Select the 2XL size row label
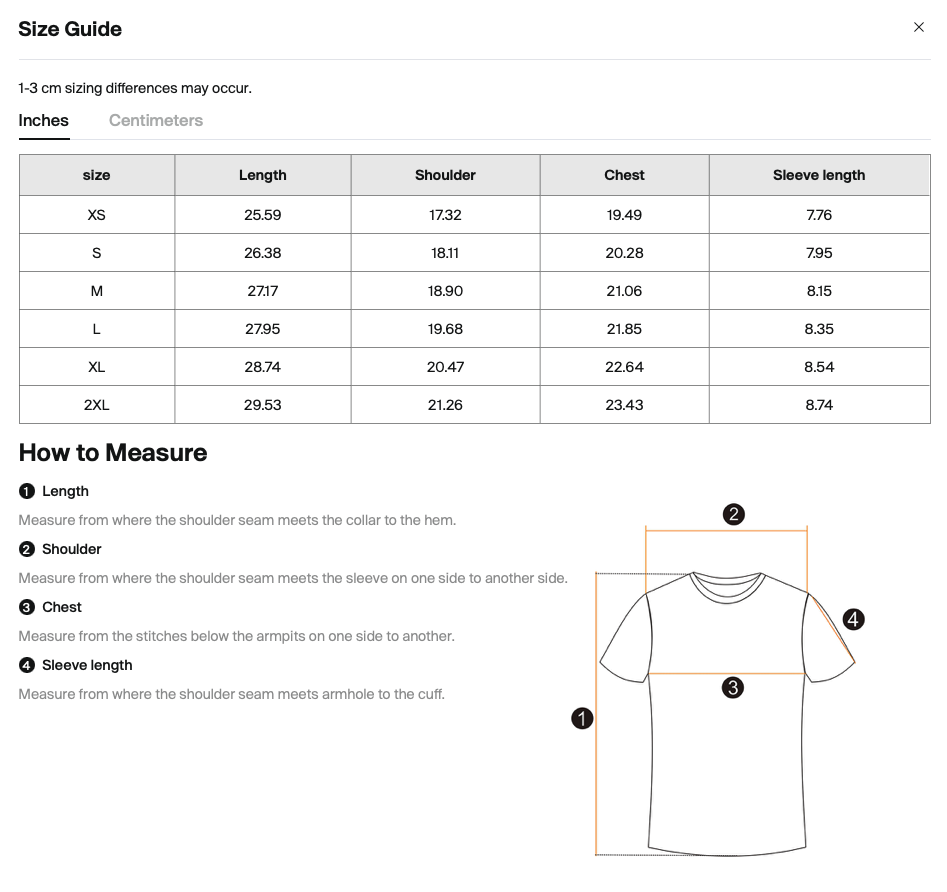Image resolution: width=947 pixels, height=892 pixels. point(96,405)
